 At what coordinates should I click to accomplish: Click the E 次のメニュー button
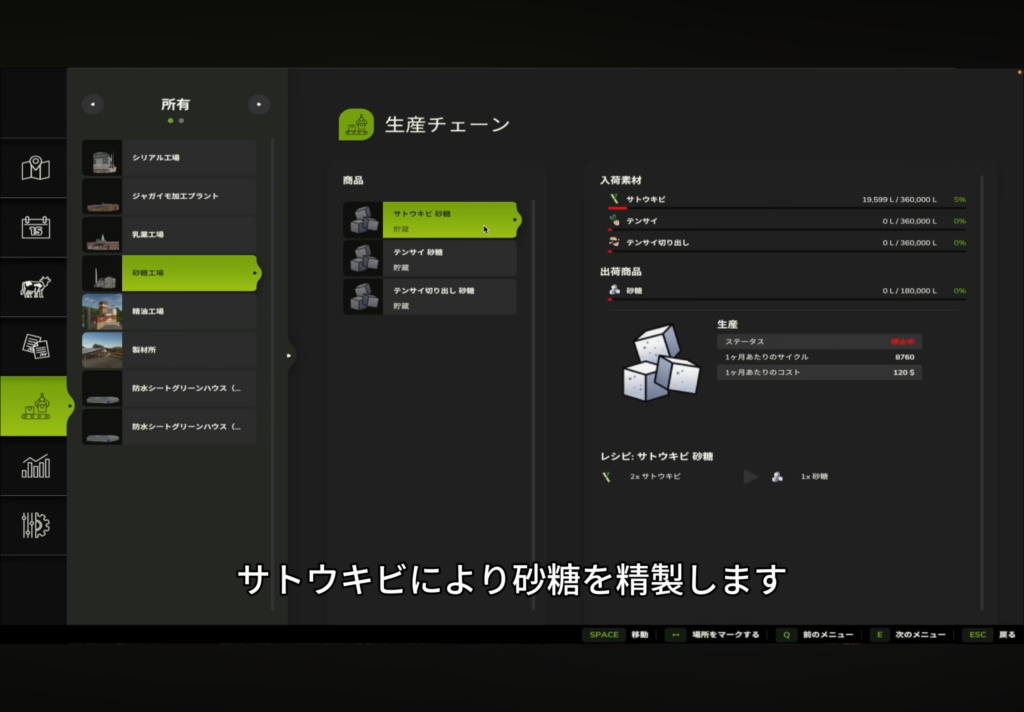pos(907,635)
